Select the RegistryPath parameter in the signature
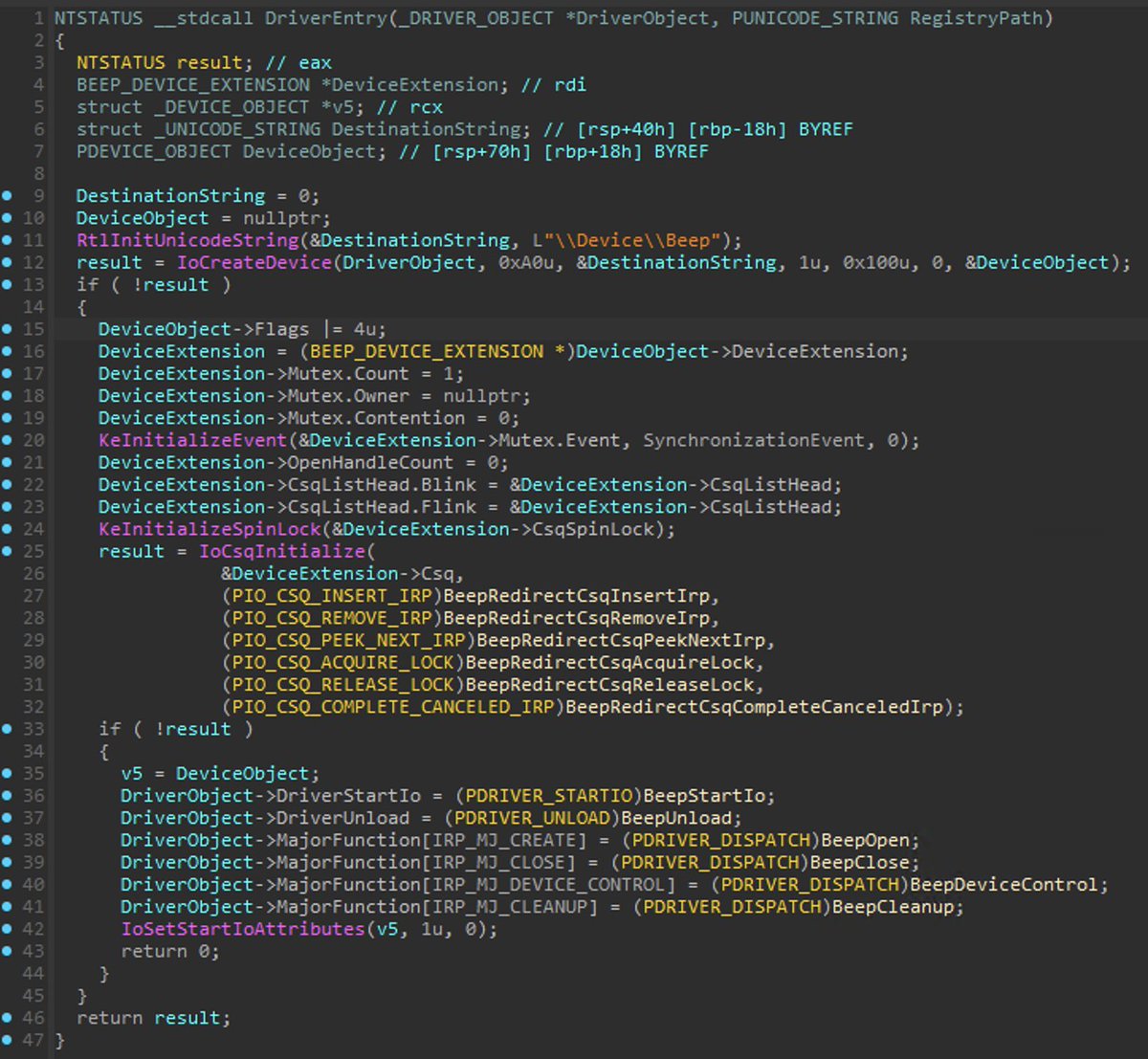This screenshot has height=1059, width=1148. [978, 17]
